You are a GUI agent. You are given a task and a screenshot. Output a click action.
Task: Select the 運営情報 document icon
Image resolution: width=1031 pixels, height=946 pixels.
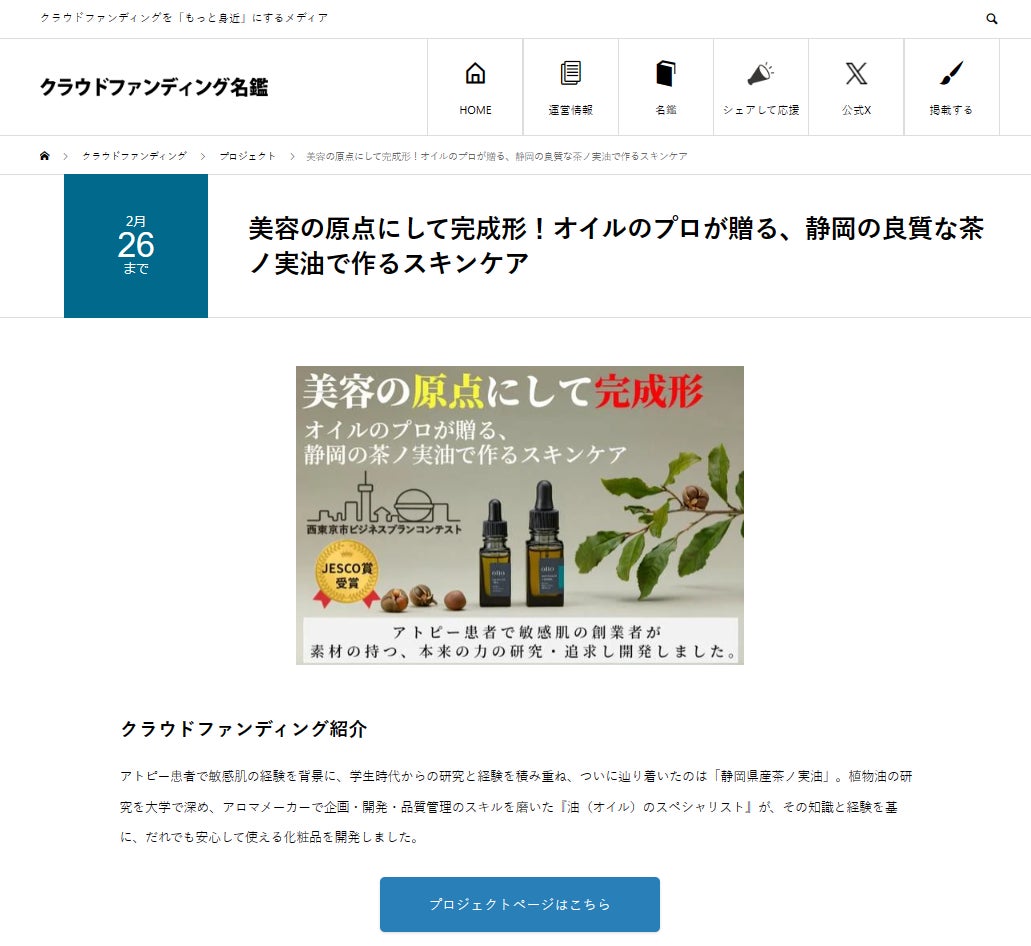[570, 73]
